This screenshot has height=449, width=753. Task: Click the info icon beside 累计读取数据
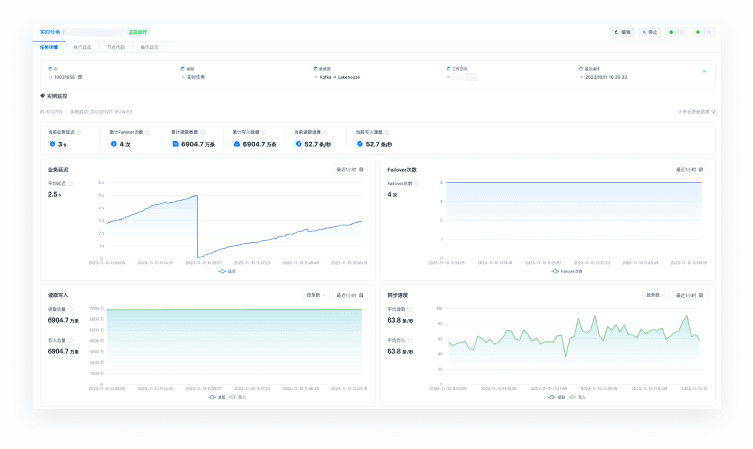click(202, 132)
